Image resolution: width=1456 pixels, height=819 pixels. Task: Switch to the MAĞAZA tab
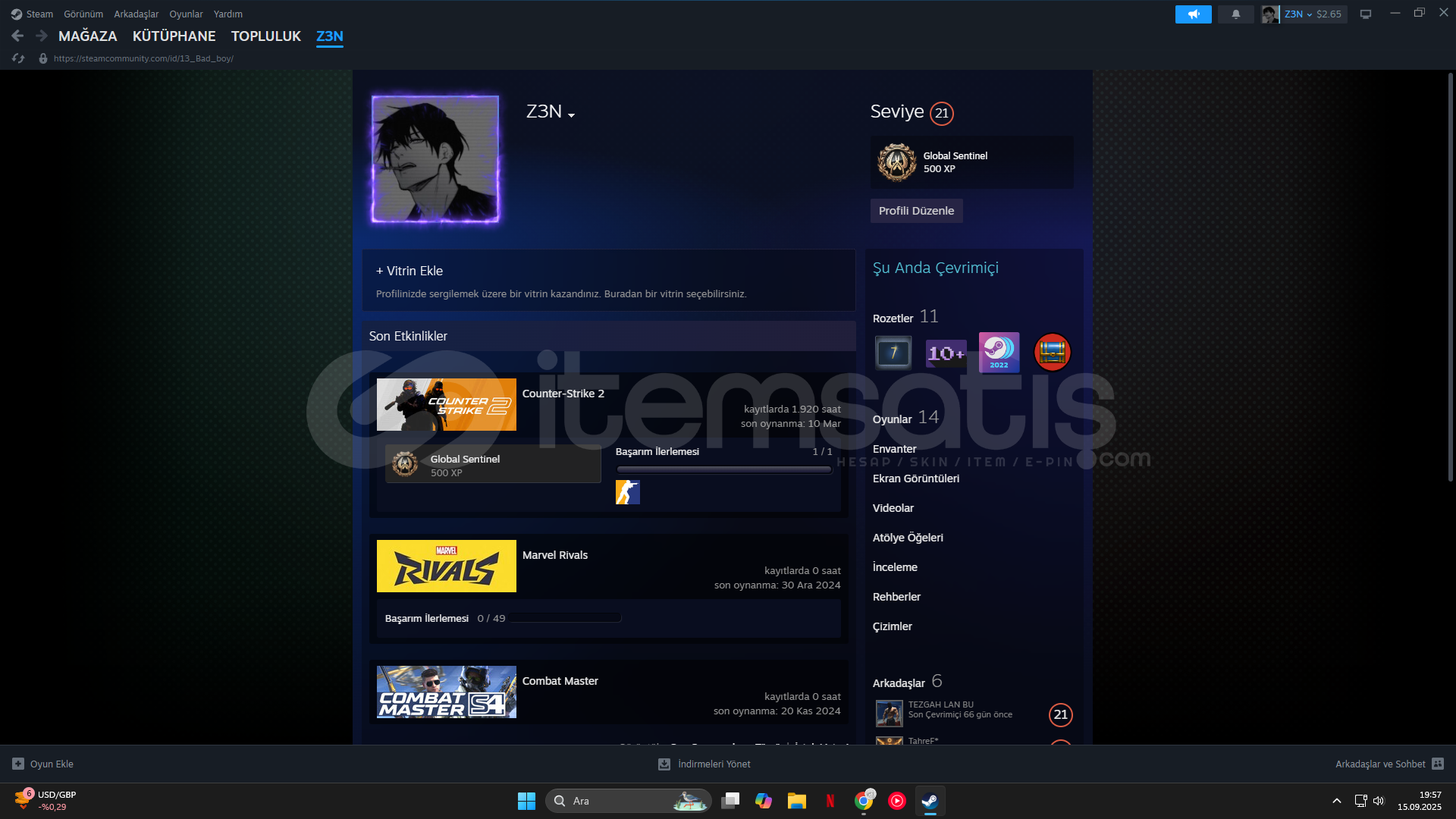click(x=88, y=36)
